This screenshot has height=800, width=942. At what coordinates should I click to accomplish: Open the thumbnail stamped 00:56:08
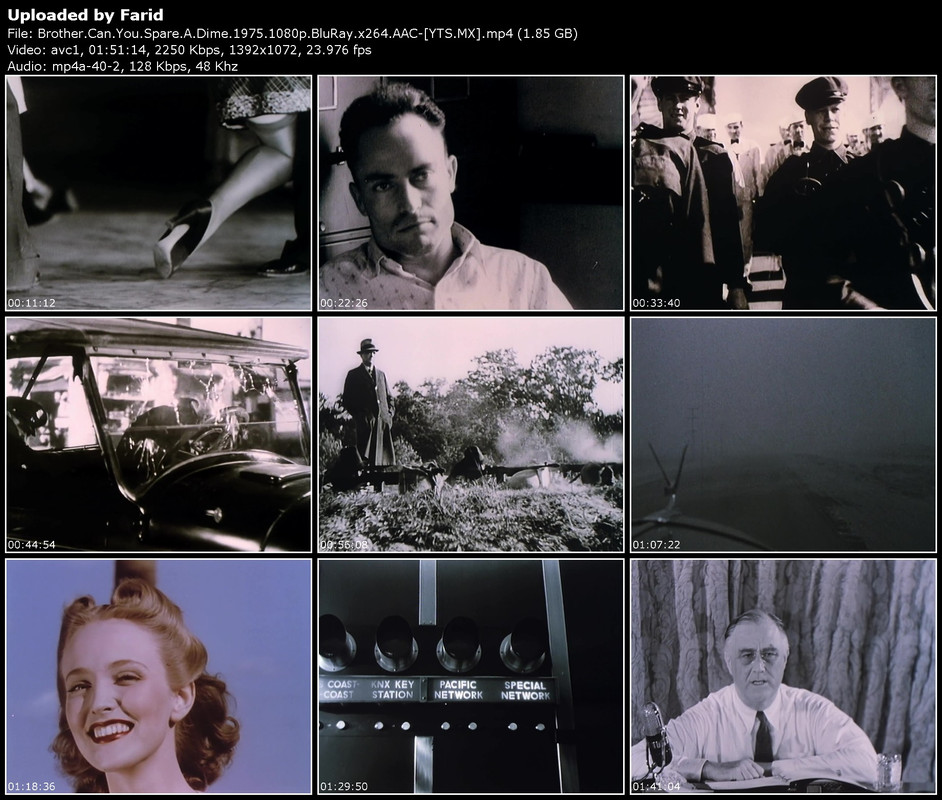[471, 435]
